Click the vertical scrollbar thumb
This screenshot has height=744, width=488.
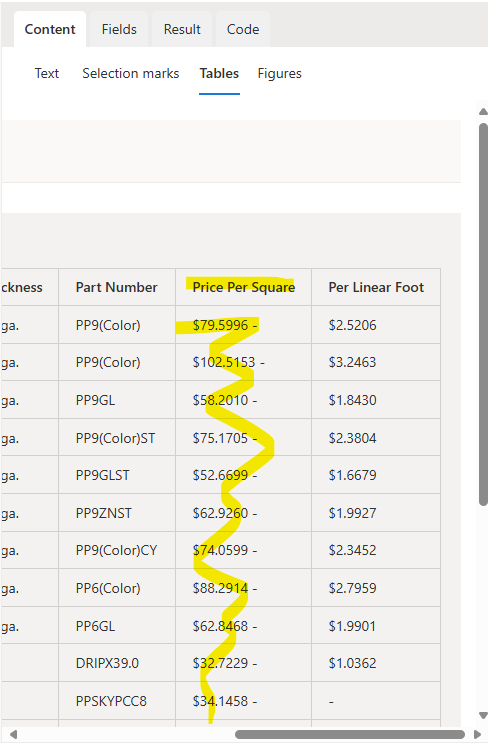483,314
